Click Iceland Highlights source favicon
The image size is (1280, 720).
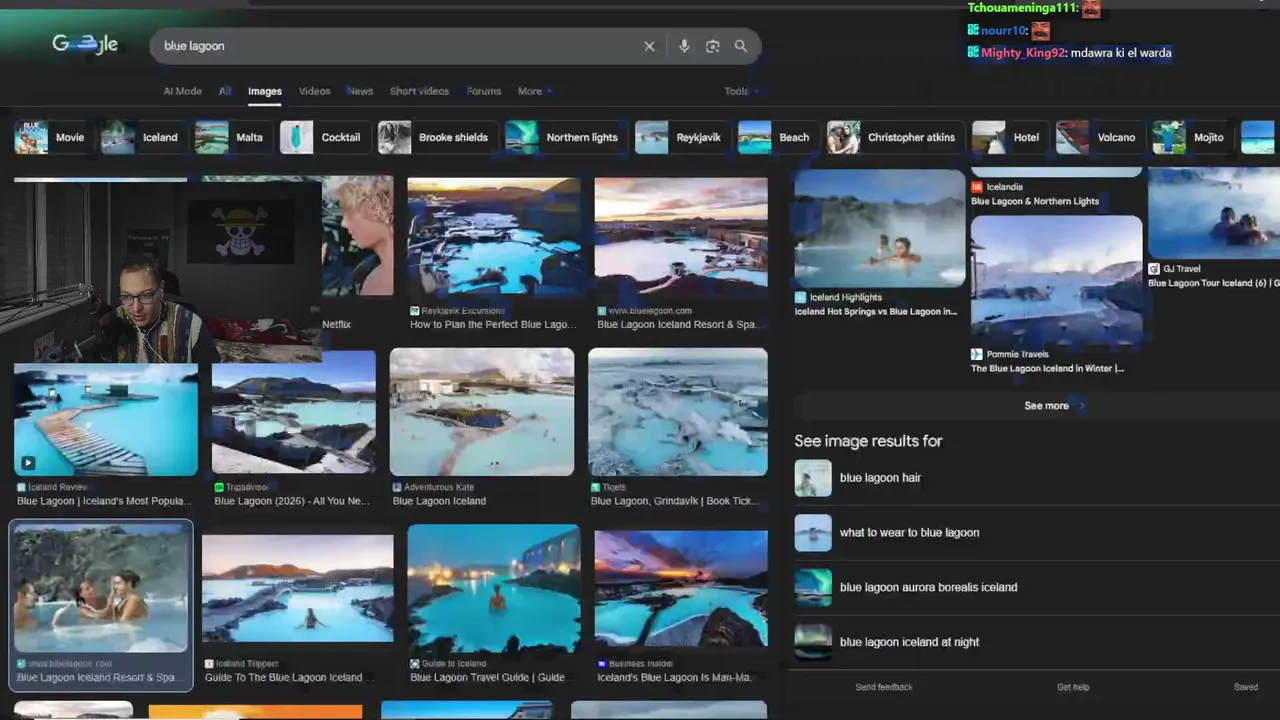click(800, 297)
